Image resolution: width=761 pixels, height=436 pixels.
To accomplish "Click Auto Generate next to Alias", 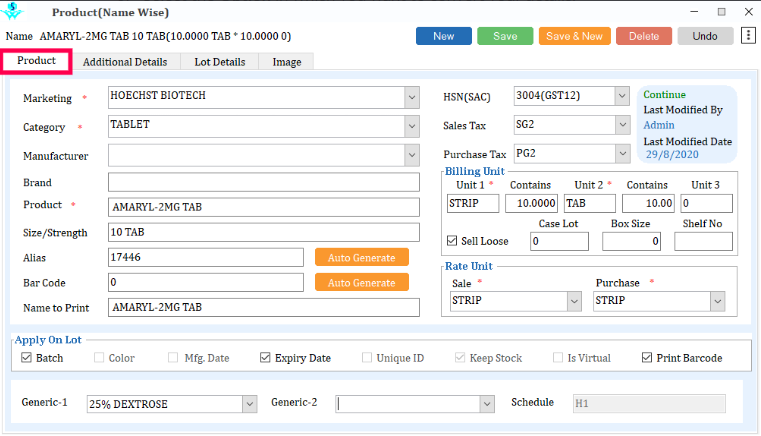I will tap(361, 257).
